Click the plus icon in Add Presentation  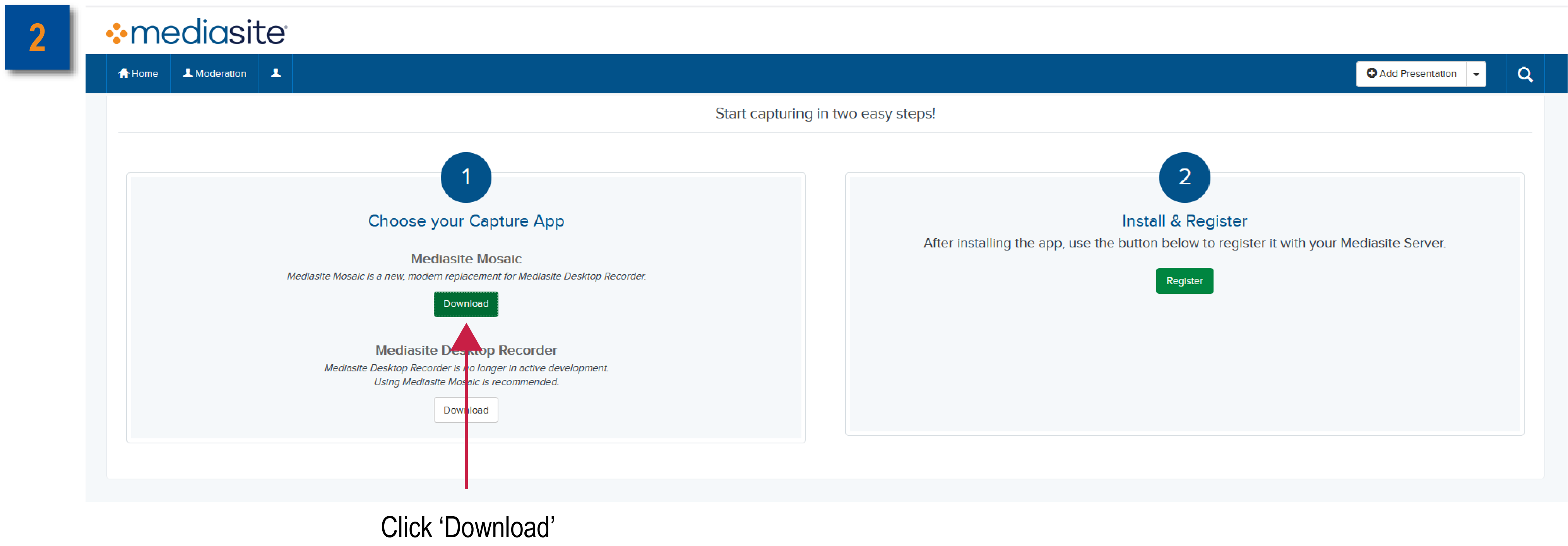[1371, 73]
